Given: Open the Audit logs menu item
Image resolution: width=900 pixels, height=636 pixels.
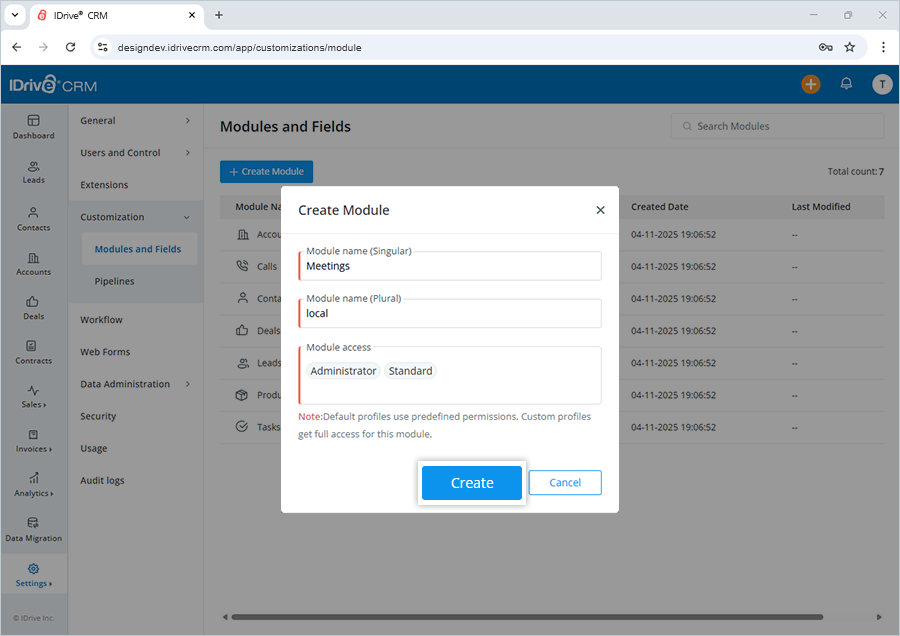Looking at the screenshot, I should tap(102, 480).
